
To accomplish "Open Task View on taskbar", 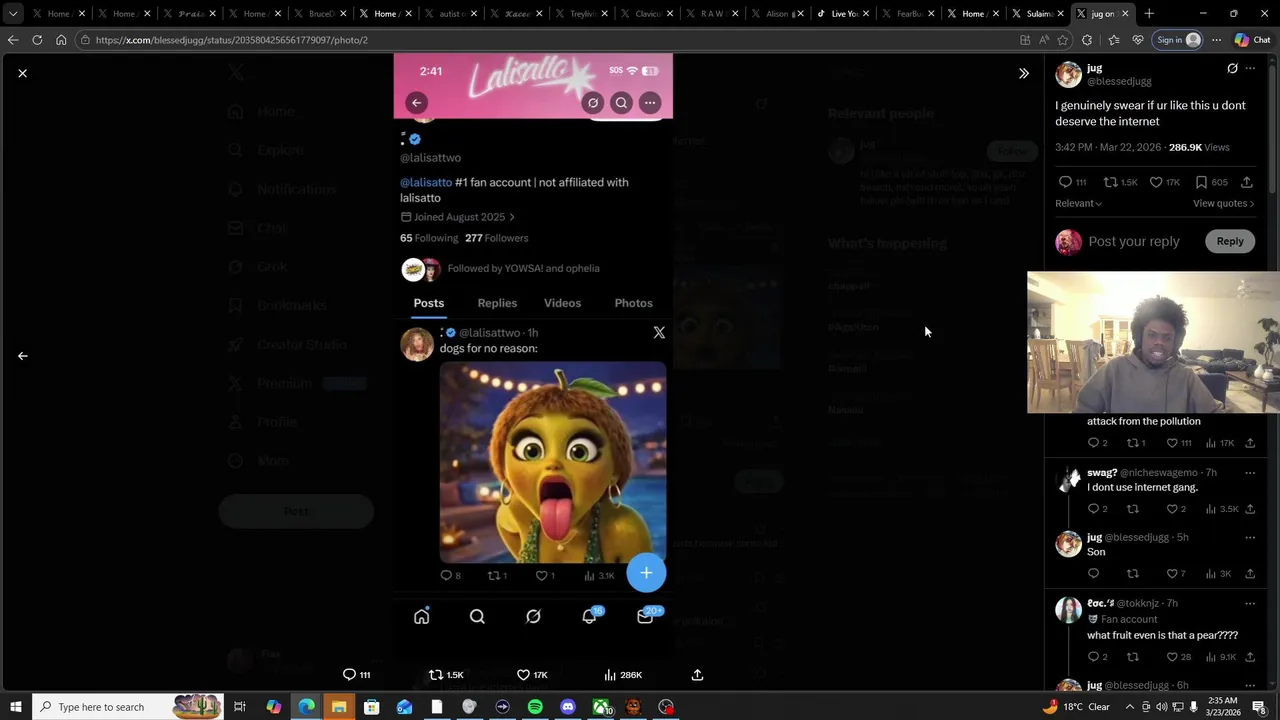I will pyautogui.click(x=240, y=707).
